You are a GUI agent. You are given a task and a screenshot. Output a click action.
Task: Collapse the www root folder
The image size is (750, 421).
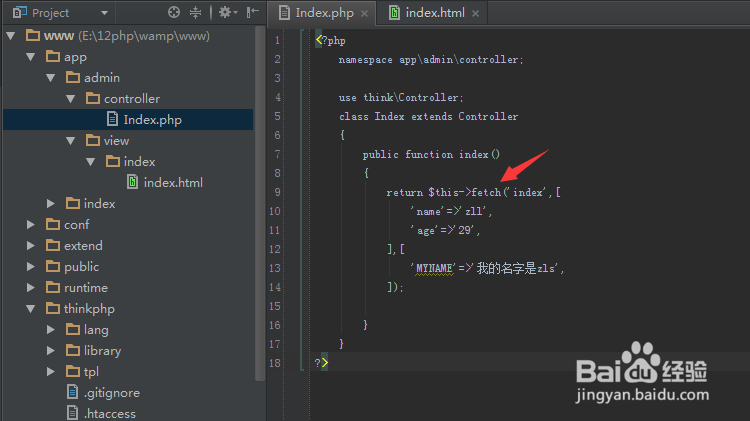click(x=11, y=36)
